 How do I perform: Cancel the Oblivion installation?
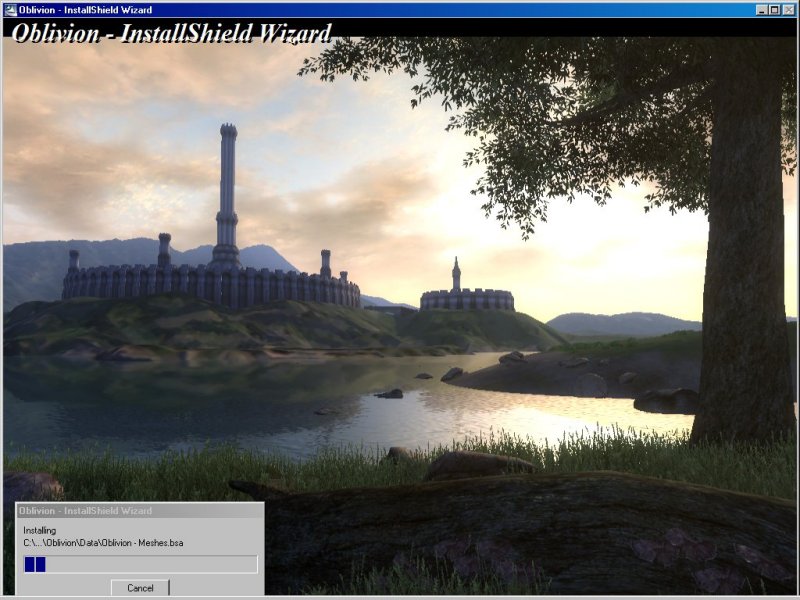point(140,588)
